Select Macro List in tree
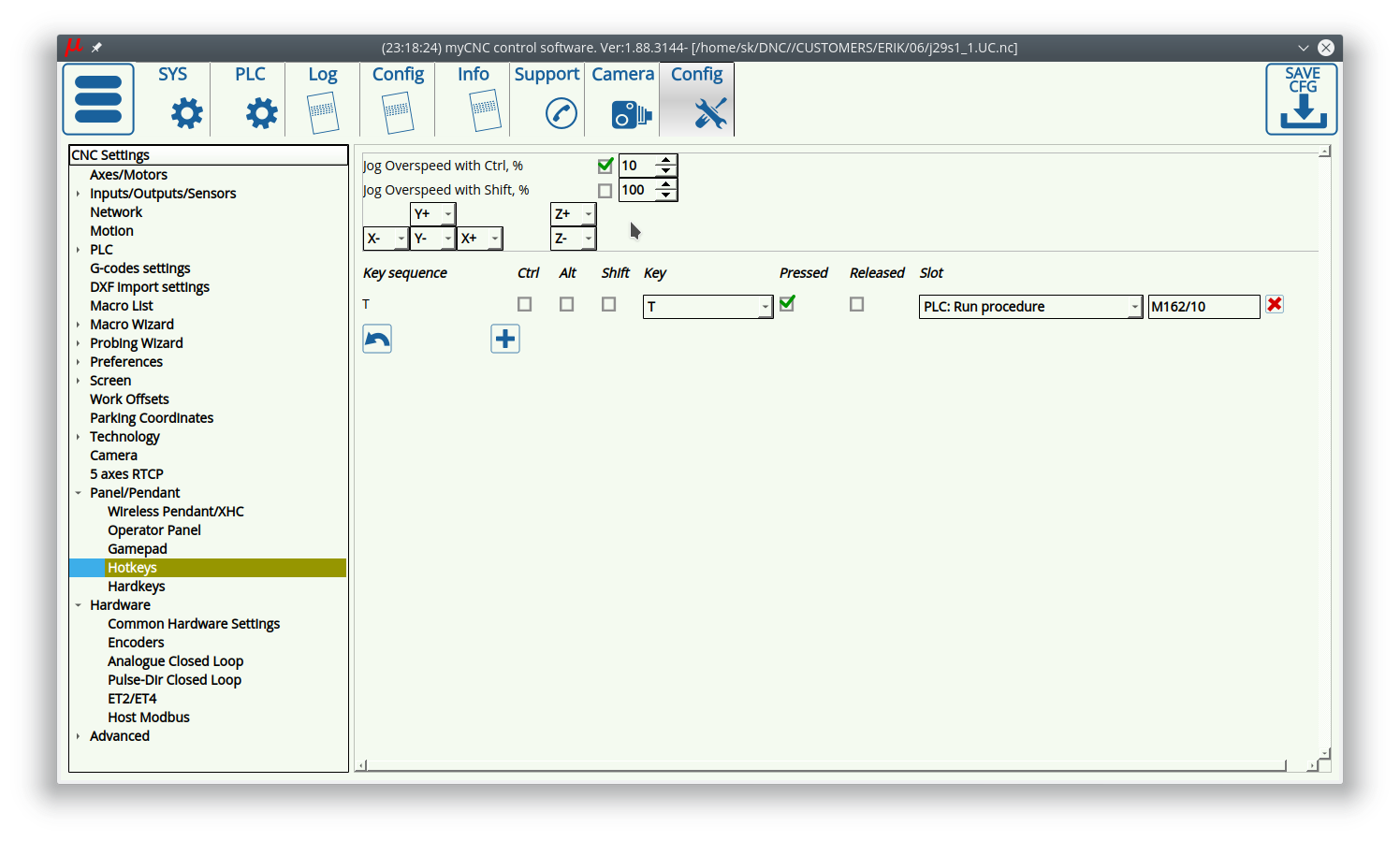The height and width of the screenshot is (841, 1400). pyautogui.click(x=122, y=306)
